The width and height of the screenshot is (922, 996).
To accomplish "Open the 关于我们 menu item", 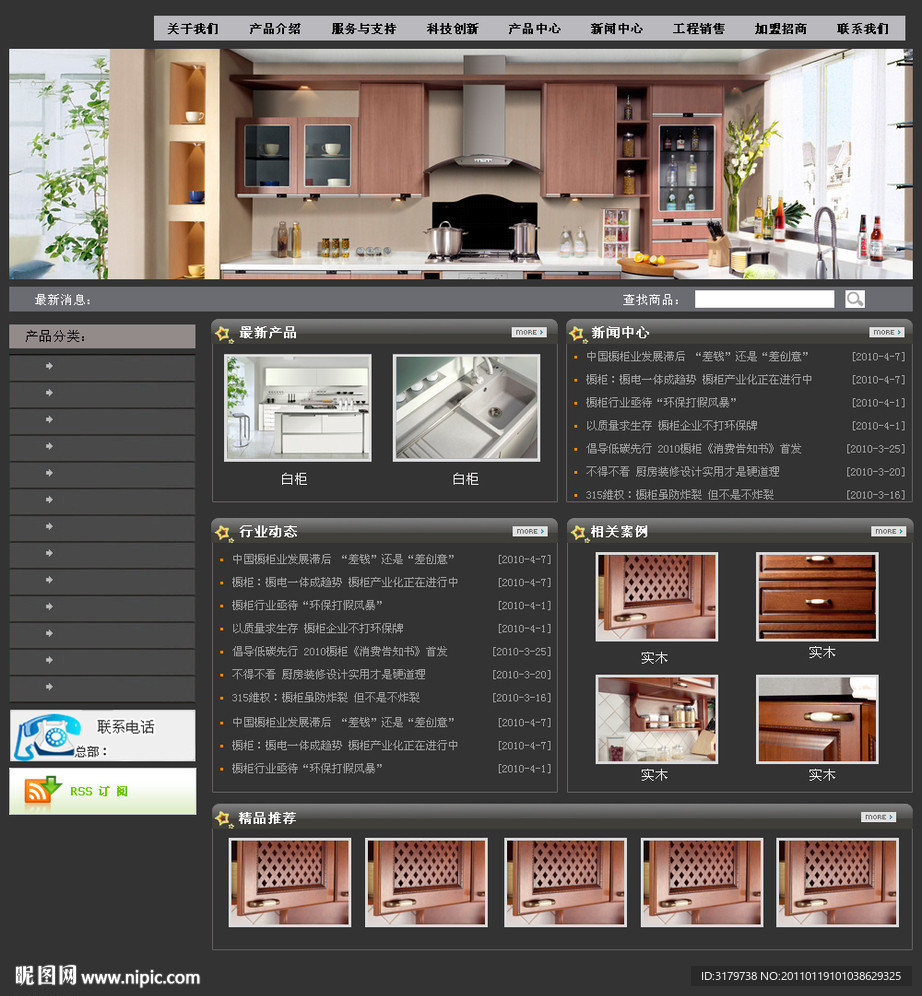I will tap(192, 29).
